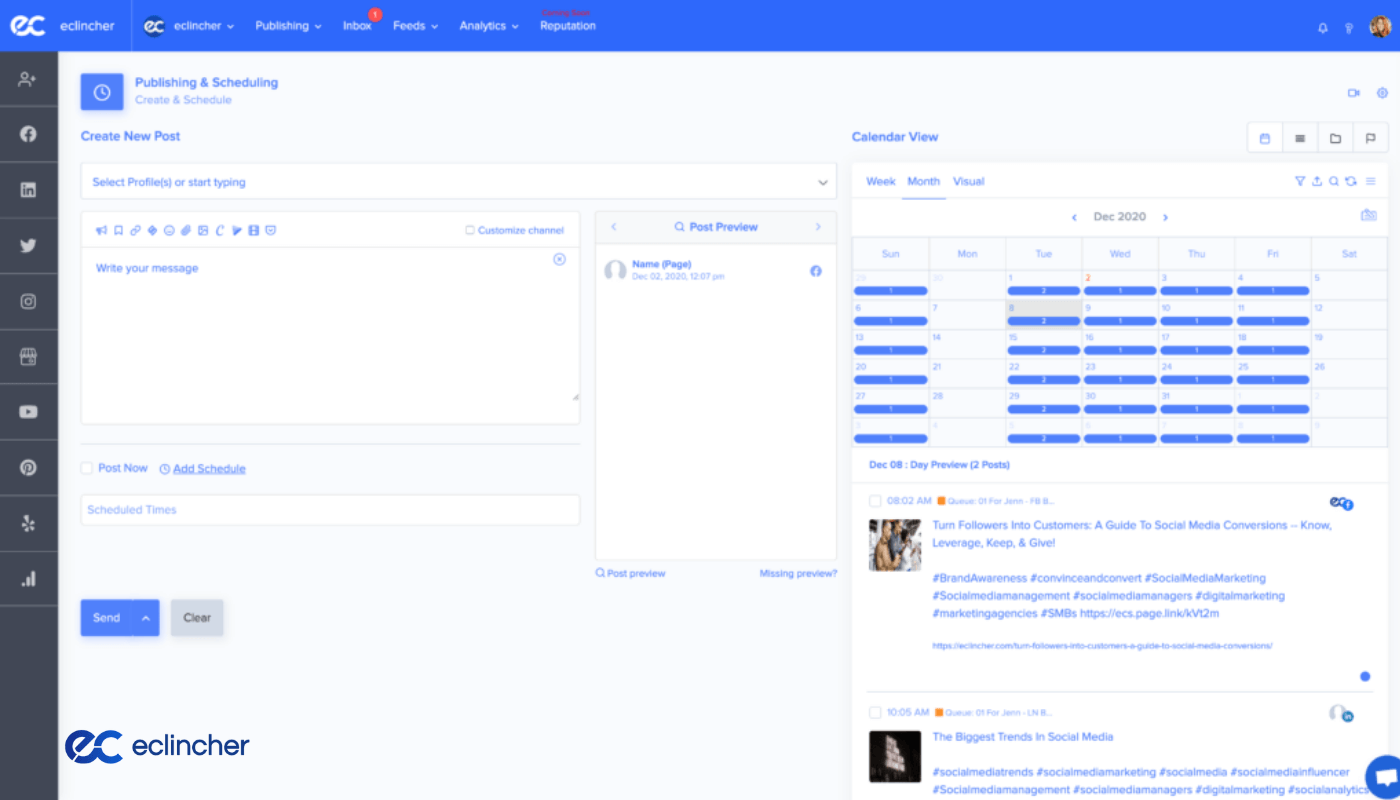Clear message with the circled X icon
This screenshot has height=800, width=1400.
[559, 259]
